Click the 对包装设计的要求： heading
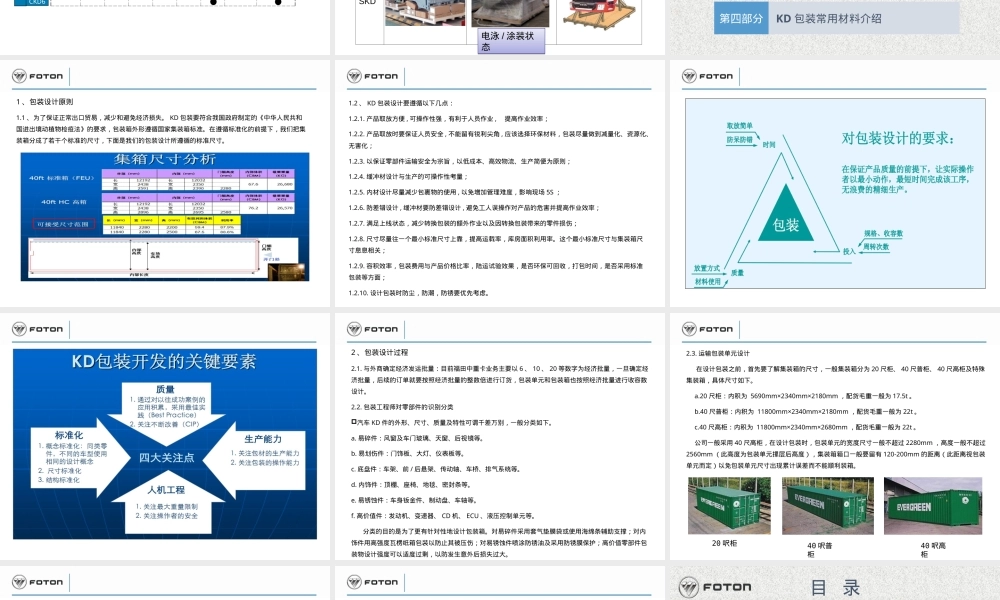1000x600 pixels. point(898,138)
